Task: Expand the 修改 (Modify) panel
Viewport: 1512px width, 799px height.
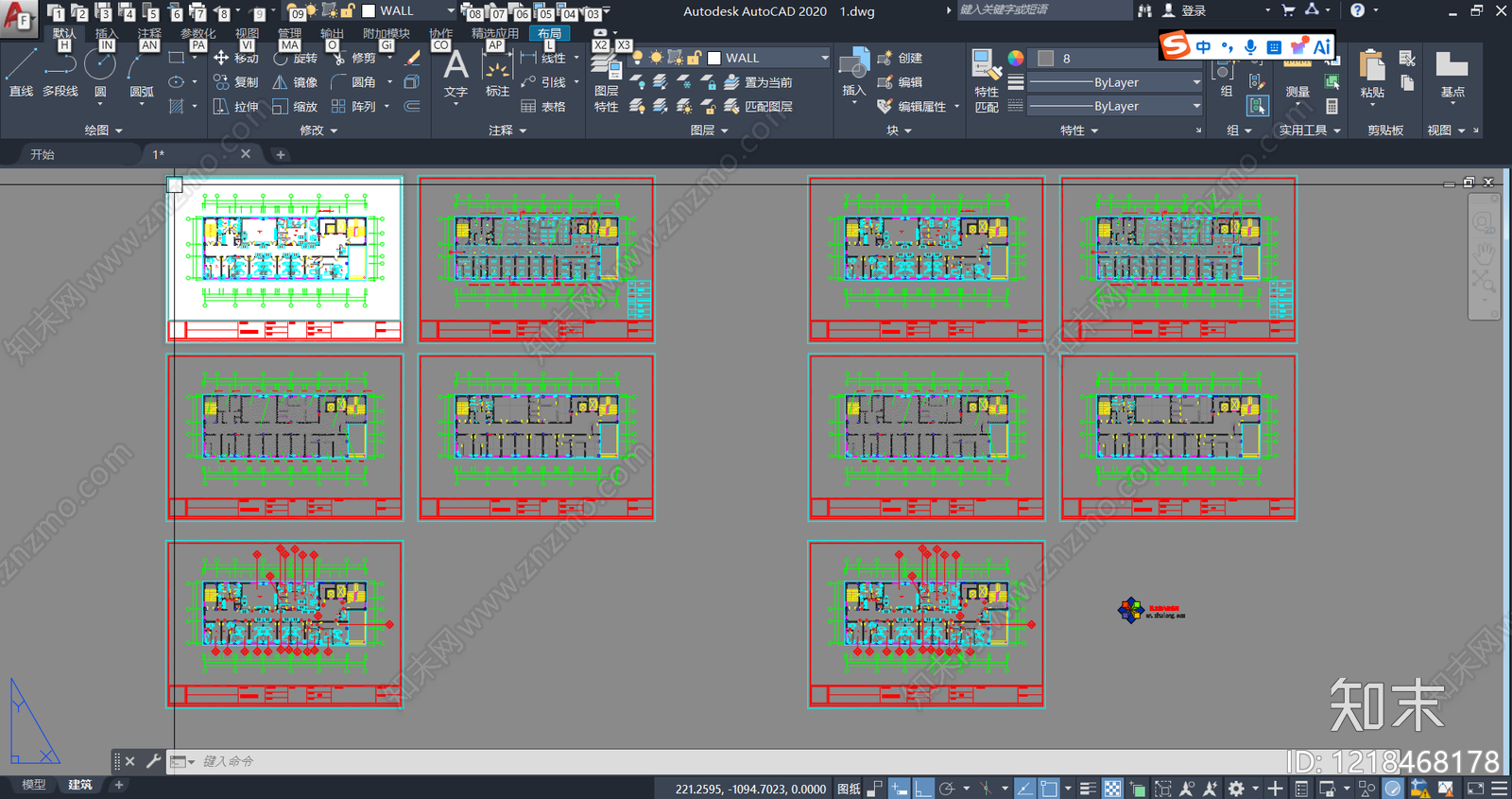Action: coord(318,130)
